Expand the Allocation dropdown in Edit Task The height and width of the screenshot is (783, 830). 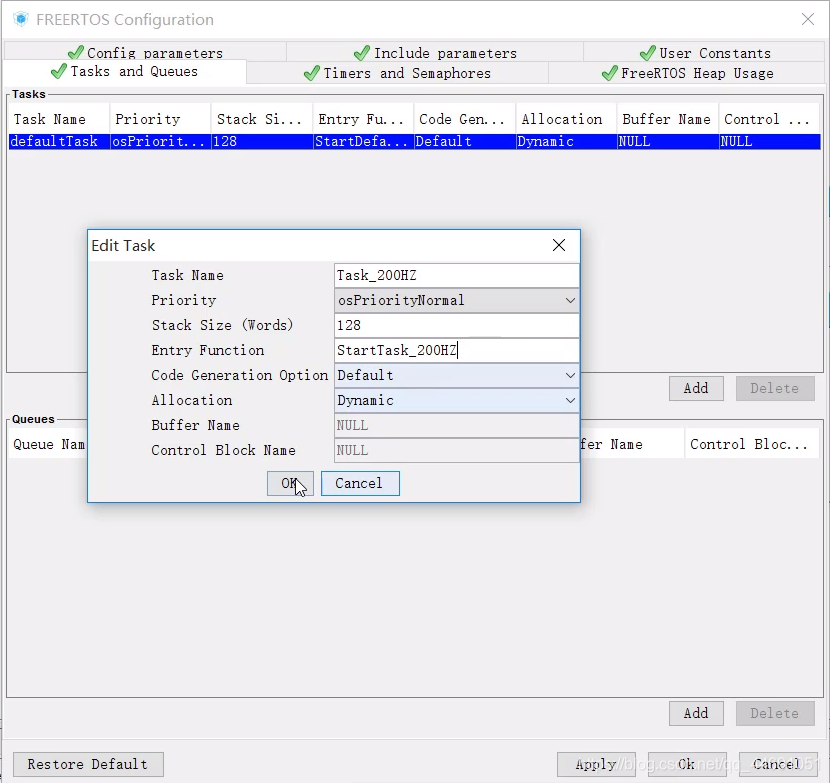click(570, 400)
